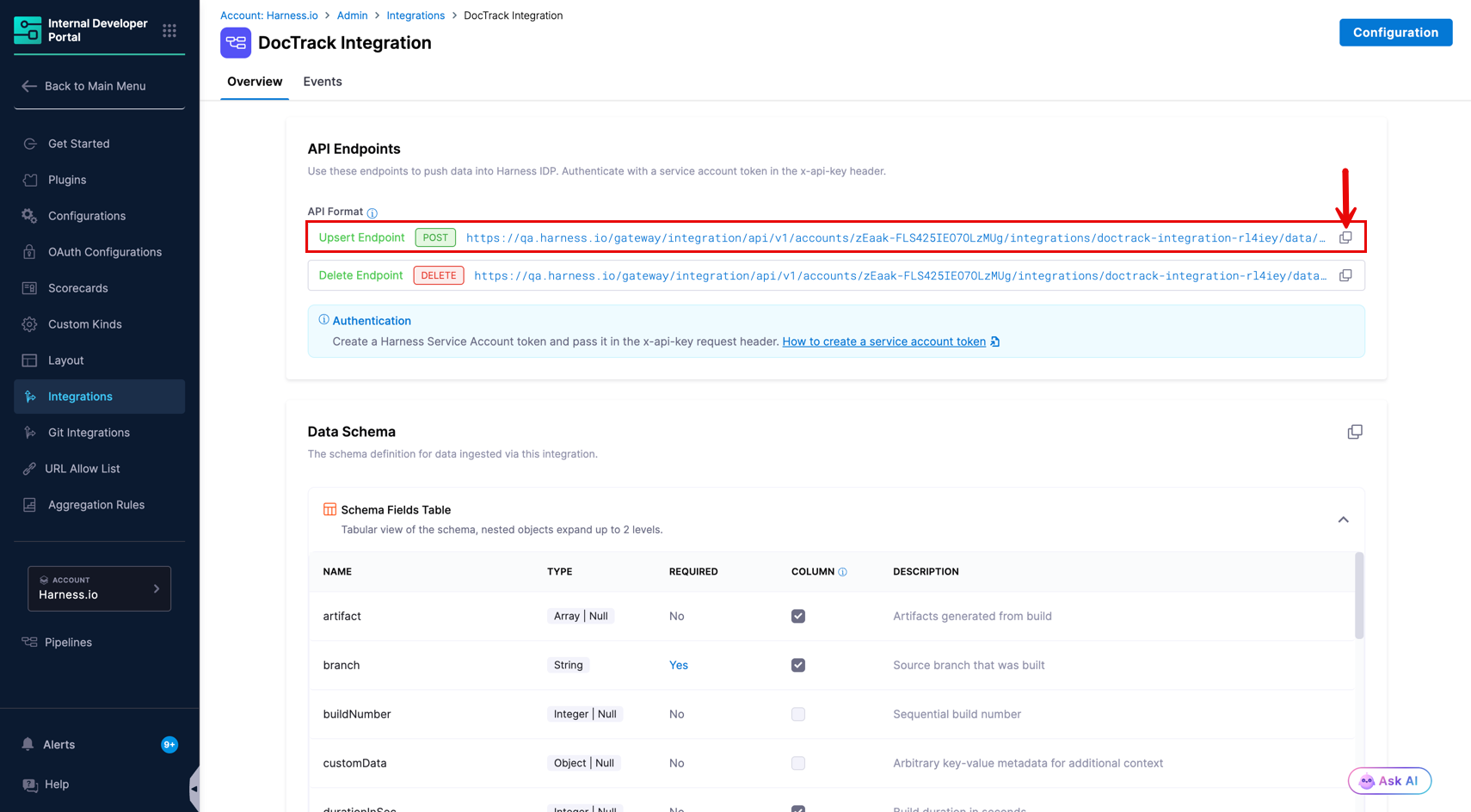Click 'Source branch that was built' description
The image size is (1471, 812).
pos(969,665)
